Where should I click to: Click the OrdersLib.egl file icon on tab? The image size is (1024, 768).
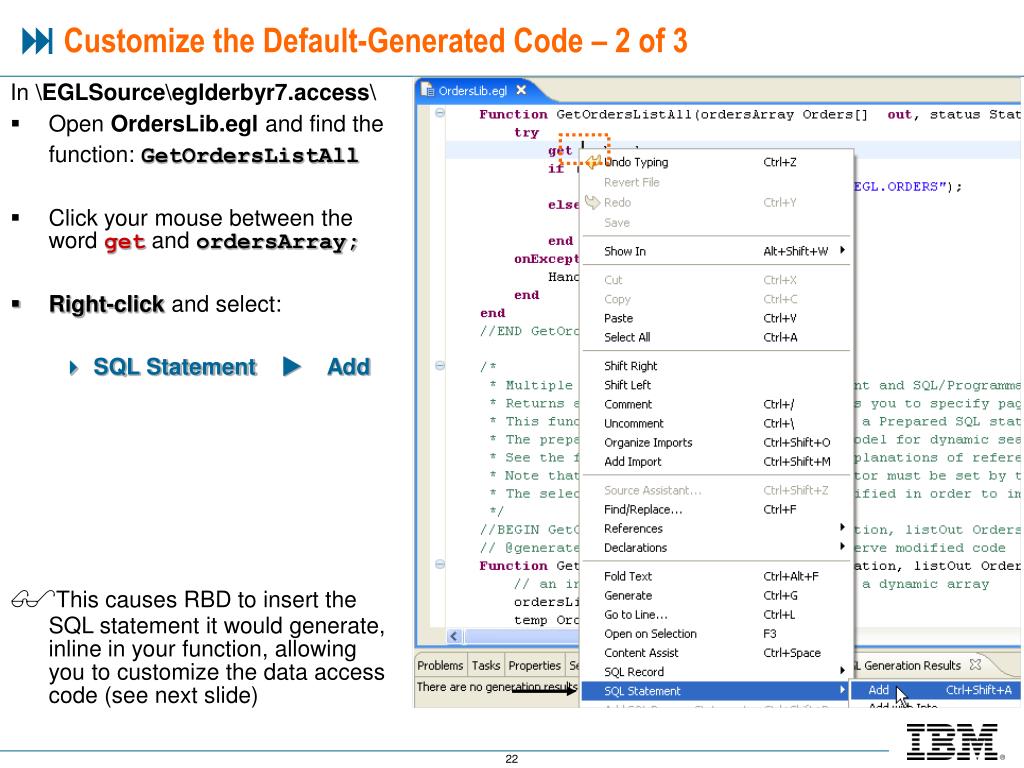point(427,90)
